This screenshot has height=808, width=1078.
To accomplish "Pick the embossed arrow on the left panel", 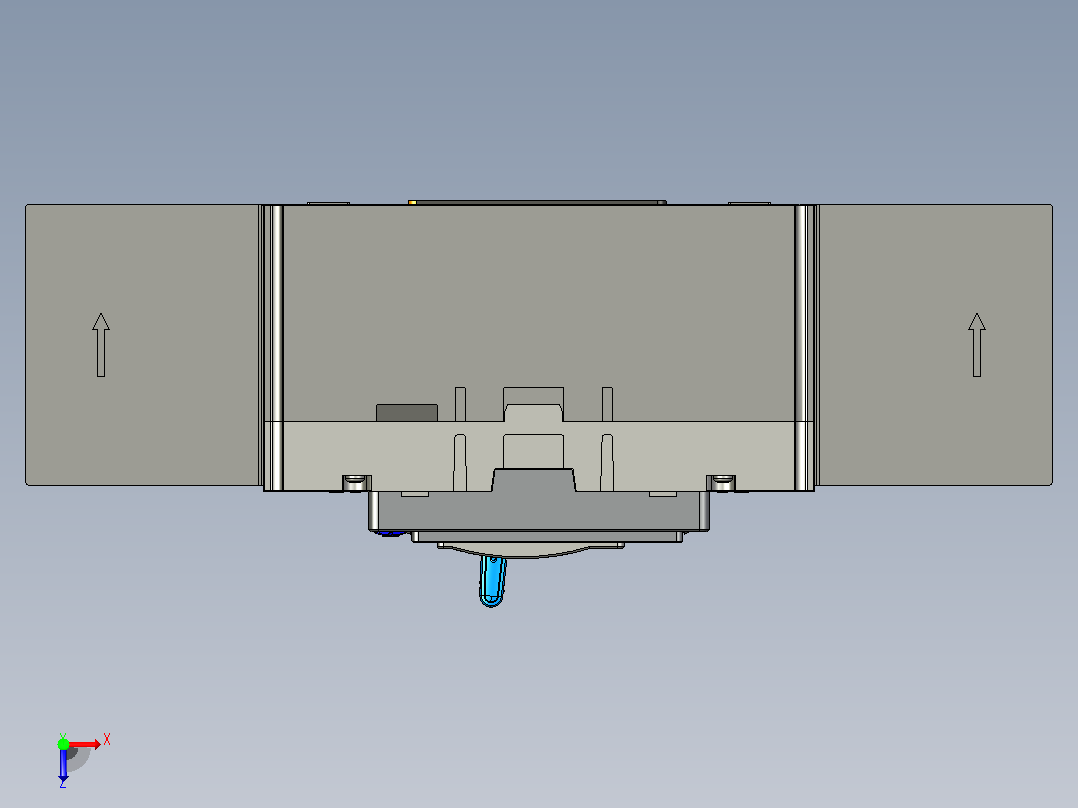I will click(x=101, y=345).
